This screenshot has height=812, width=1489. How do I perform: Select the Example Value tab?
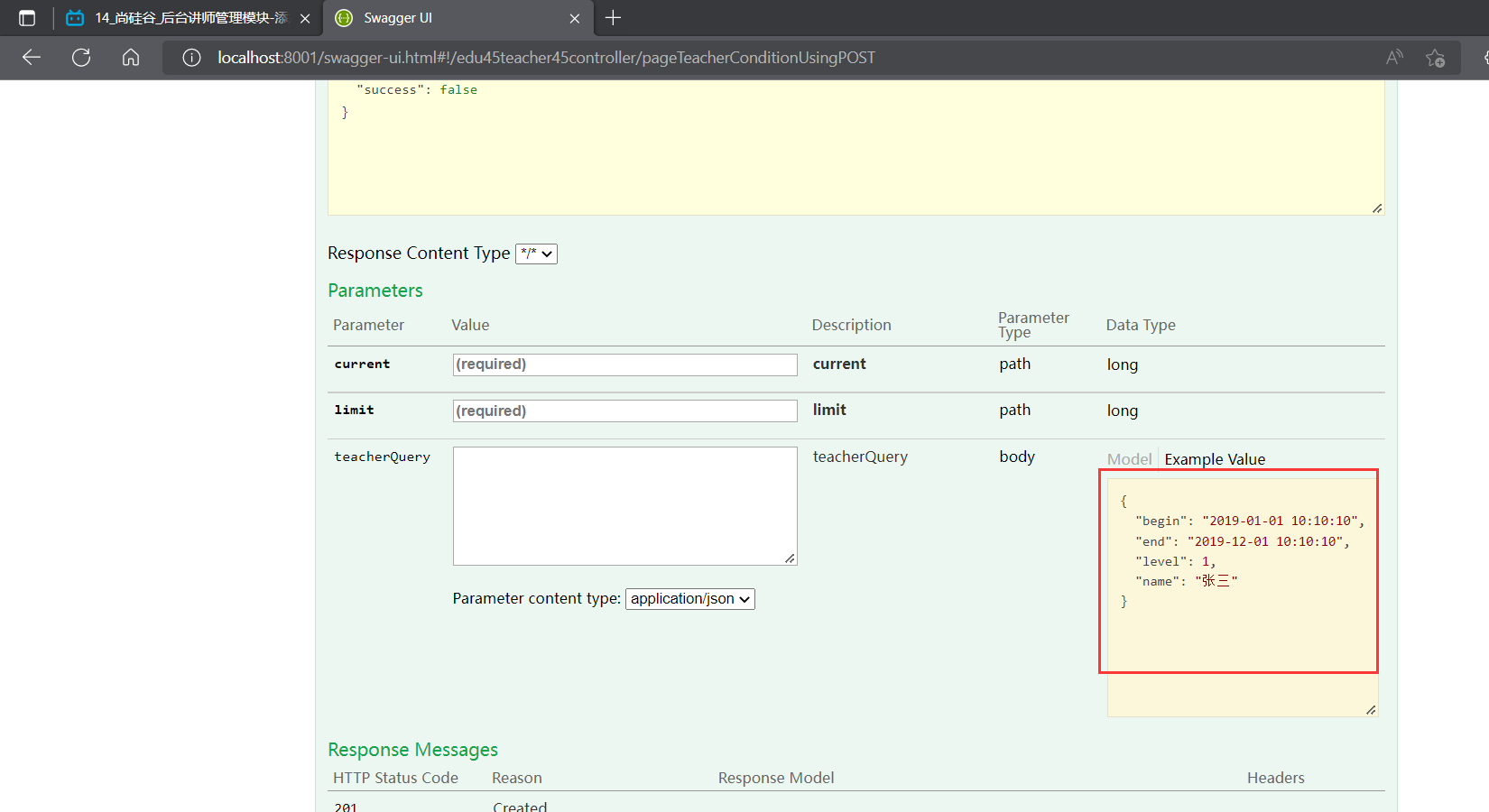(1215, 459)
